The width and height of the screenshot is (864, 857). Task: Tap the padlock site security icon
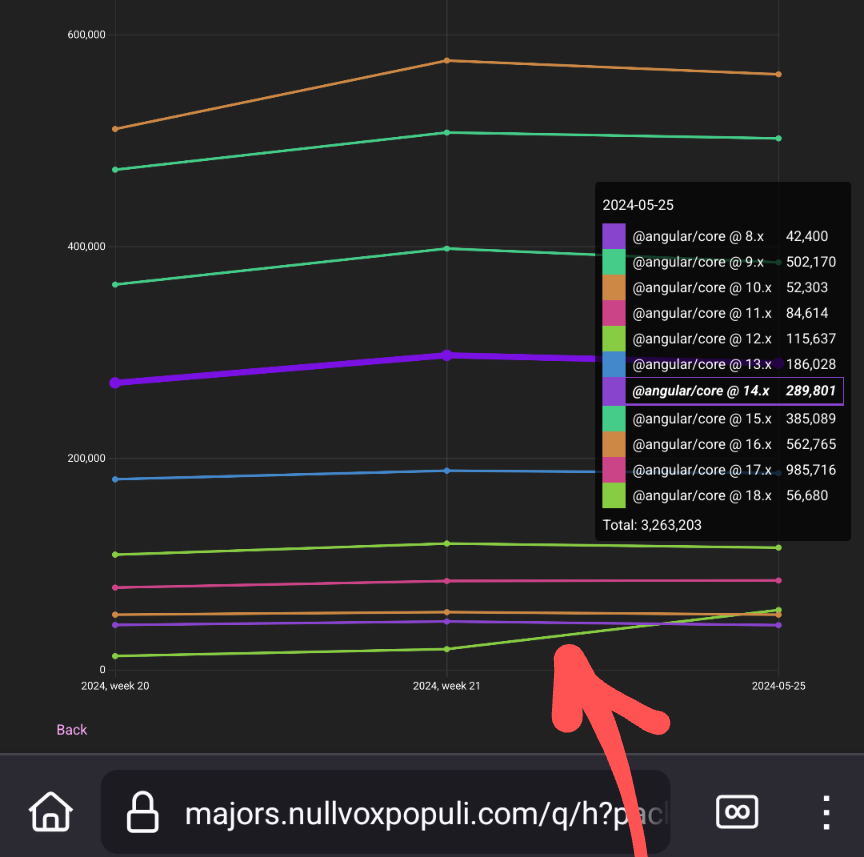coord(143,812)
